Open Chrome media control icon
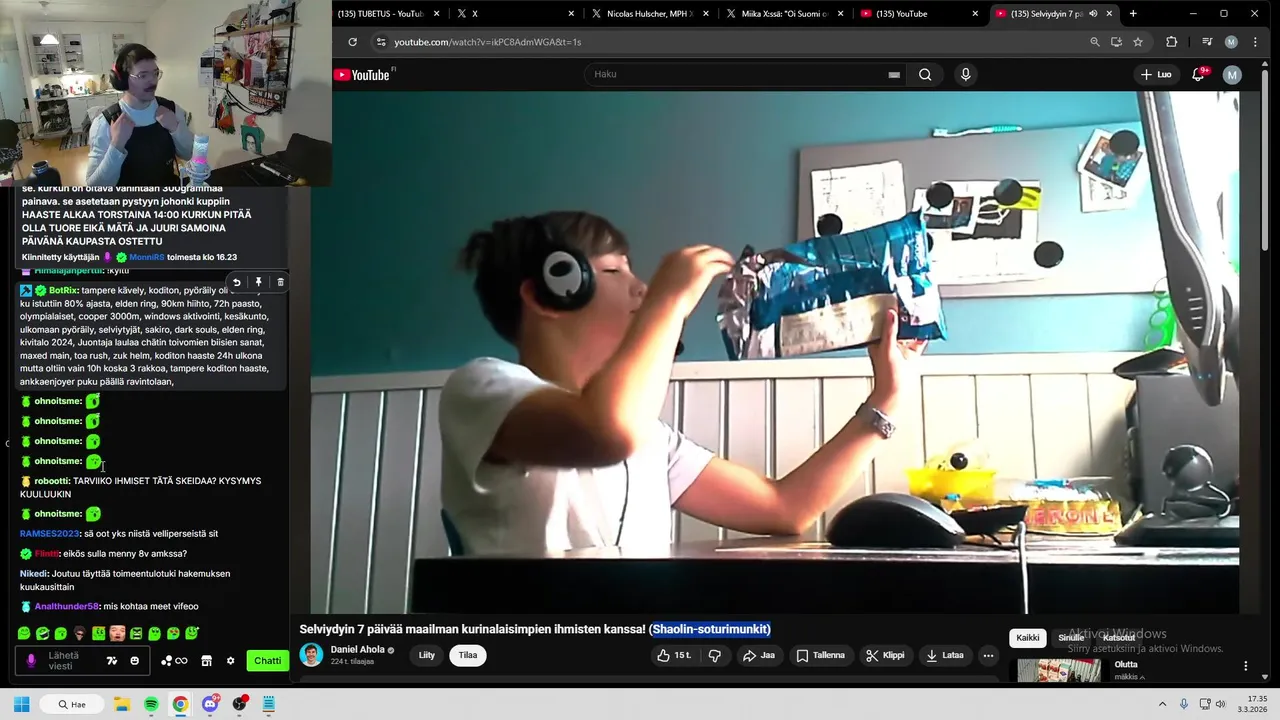The height and width of the screenshot is (720, 1280). point(1207,42)
